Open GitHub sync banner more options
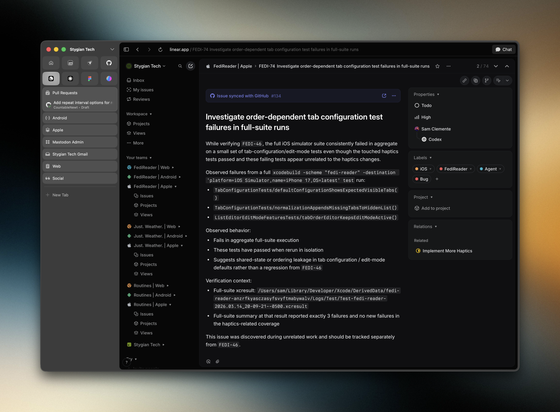The width and height of the screenshot is (560, 412). (394, 96)
